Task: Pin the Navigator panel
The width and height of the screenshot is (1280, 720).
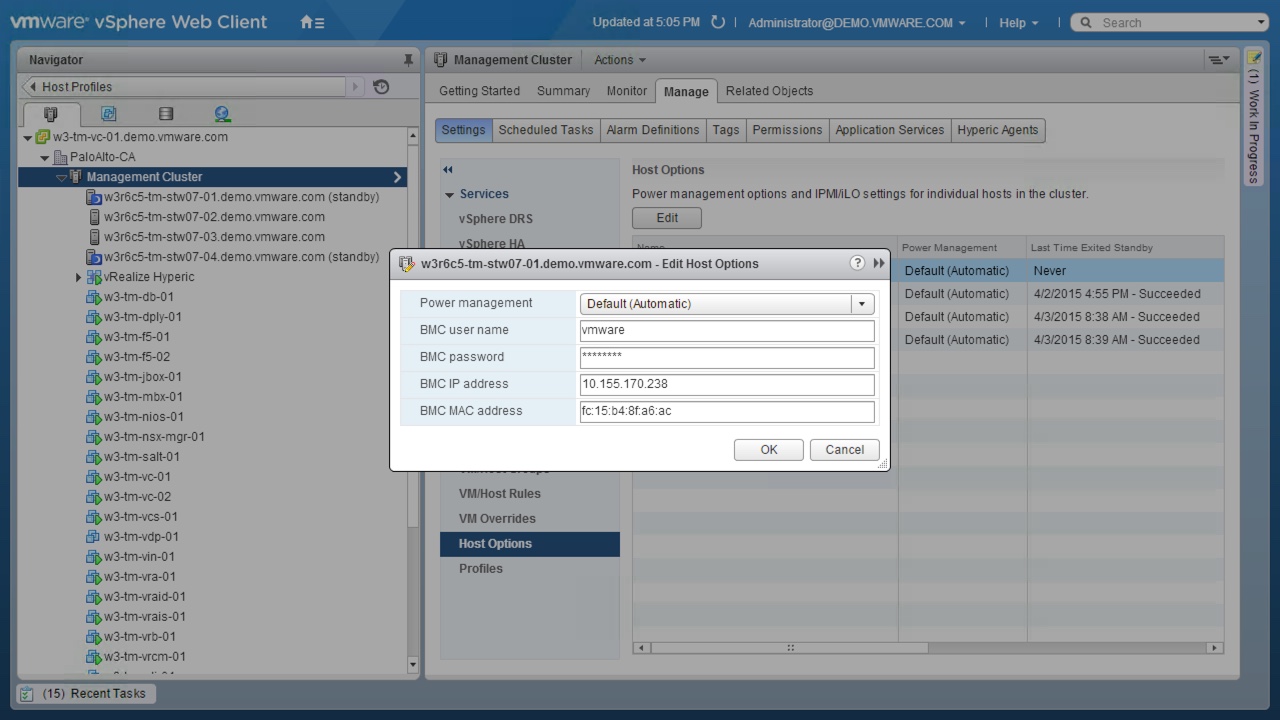Action: (408, 60)
